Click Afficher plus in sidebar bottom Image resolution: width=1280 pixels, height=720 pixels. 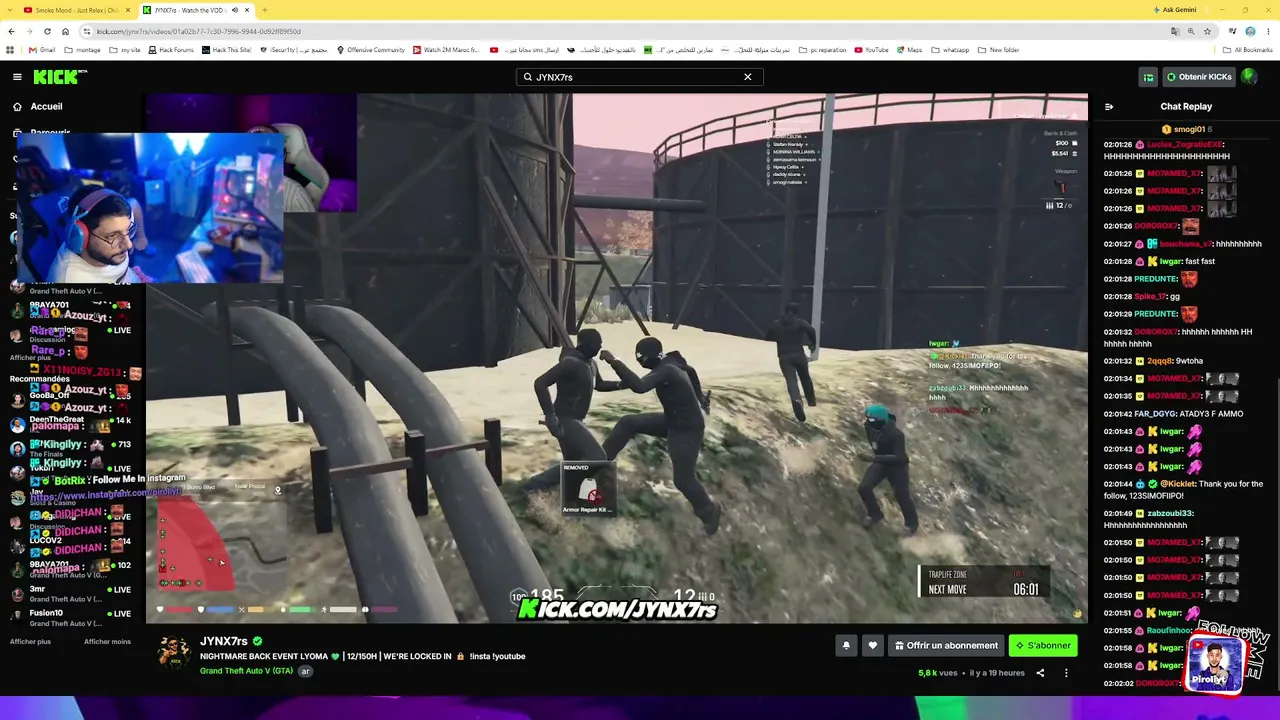pyautogui.click(x=30, y=642)
